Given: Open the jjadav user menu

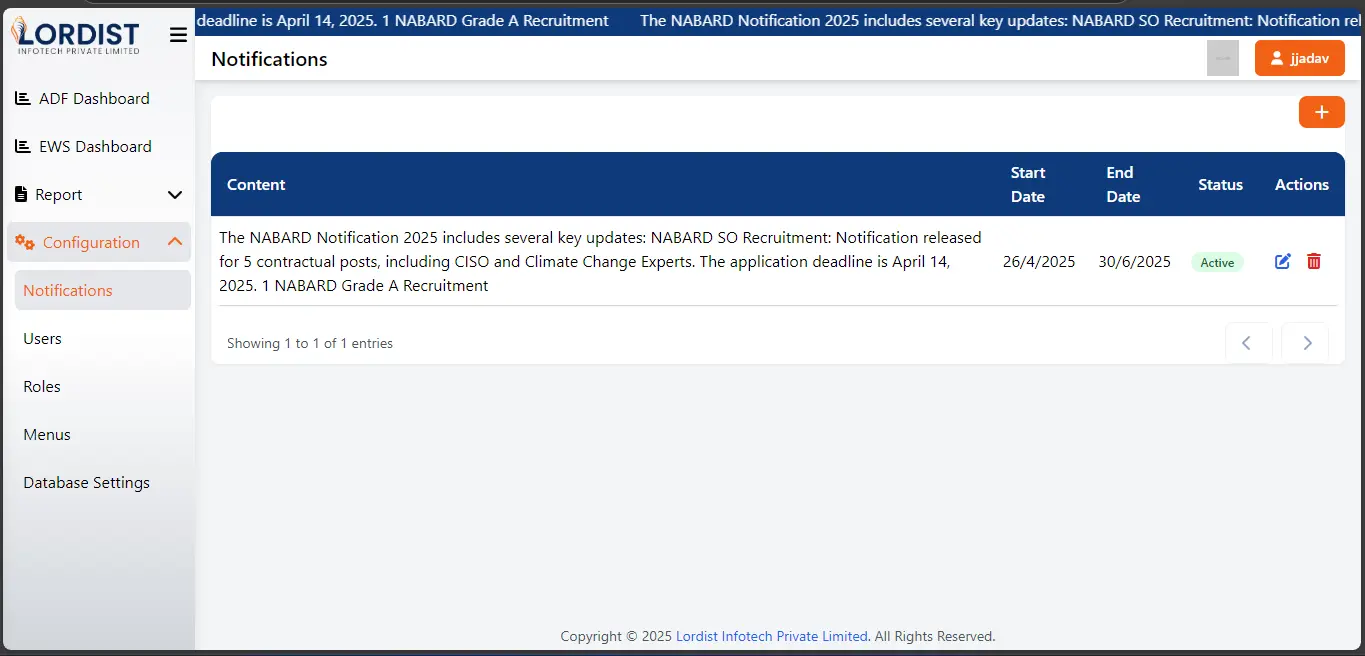Looking at the screenshot, I should pos(1299,58).
